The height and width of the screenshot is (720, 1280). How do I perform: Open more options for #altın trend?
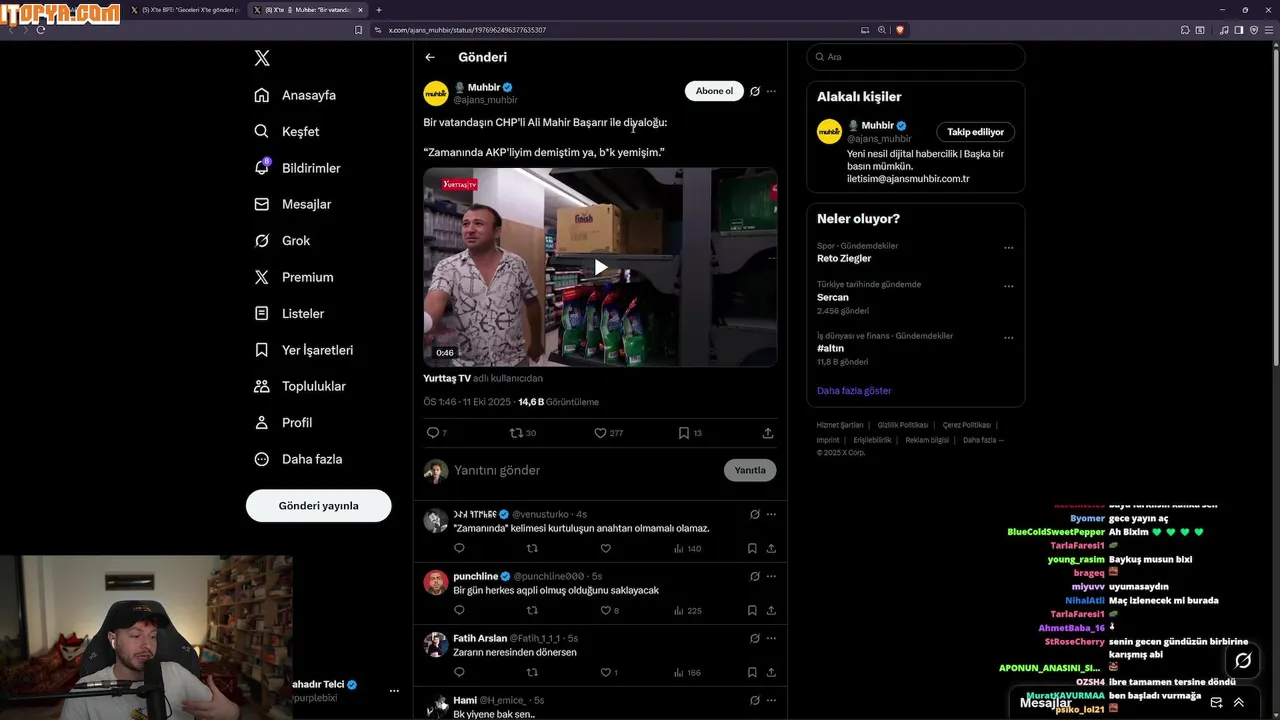(1008, 338)
